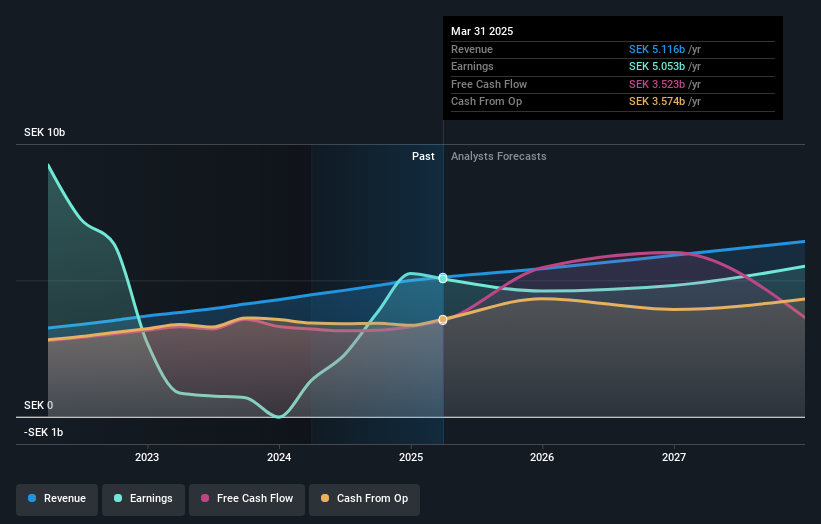The image size is (821, 524).
Task: Click the teal Earnings legend dot
Action: point(118,498)
